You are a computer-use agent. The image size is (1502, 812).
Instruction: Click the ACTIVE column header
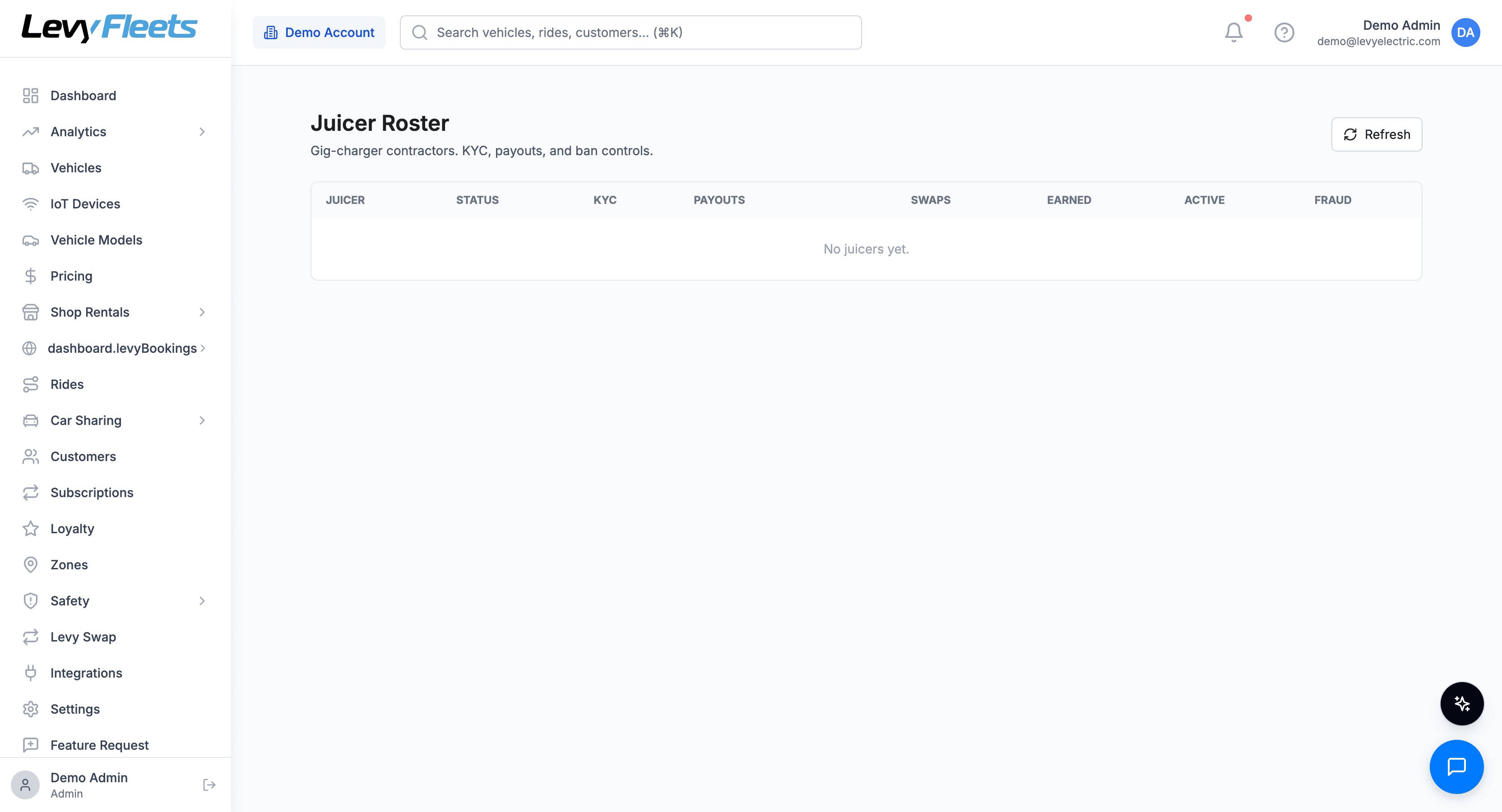pyautogui.click(x=1204, y=200)
